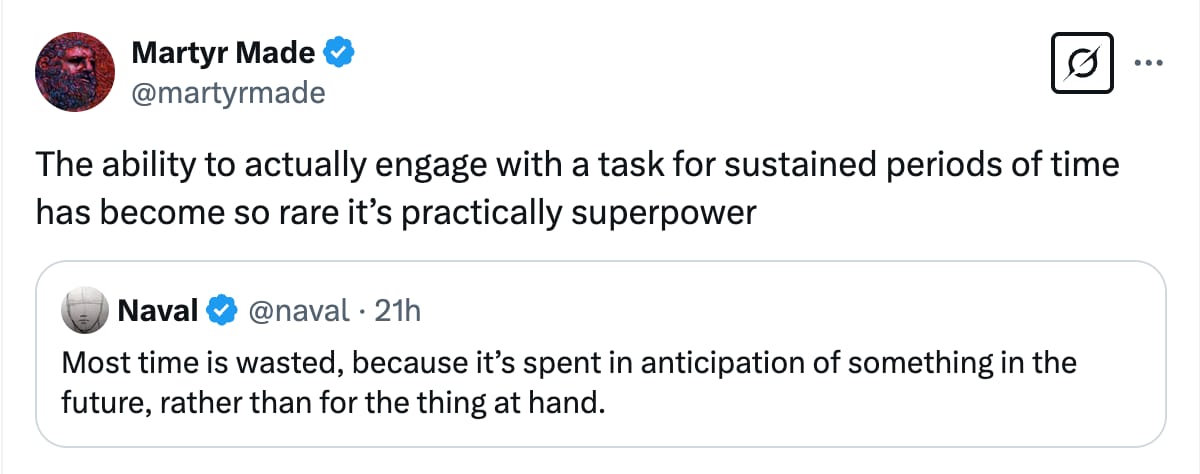Viewport: 1200px width, 474px height.
Task: Click the word "superpower" in the tweet
Action: click(664, 212)
